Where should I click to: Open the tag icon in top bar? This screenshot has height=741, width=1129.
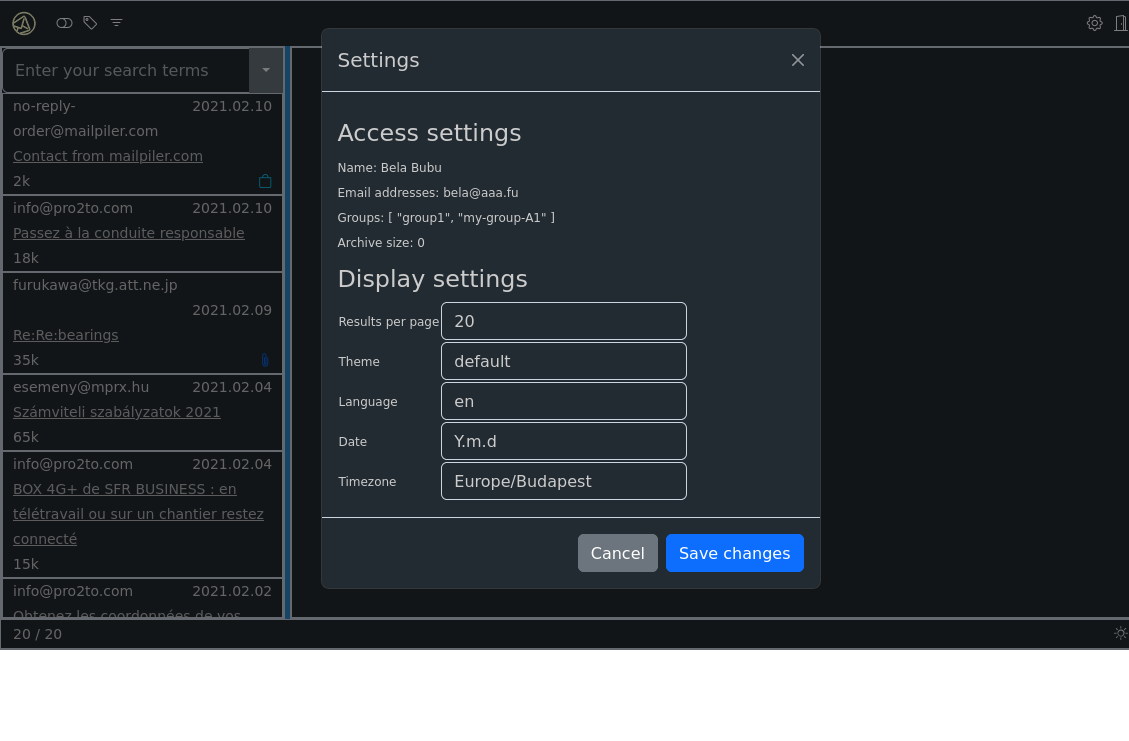pyautogui.click(x=90, y=23)
